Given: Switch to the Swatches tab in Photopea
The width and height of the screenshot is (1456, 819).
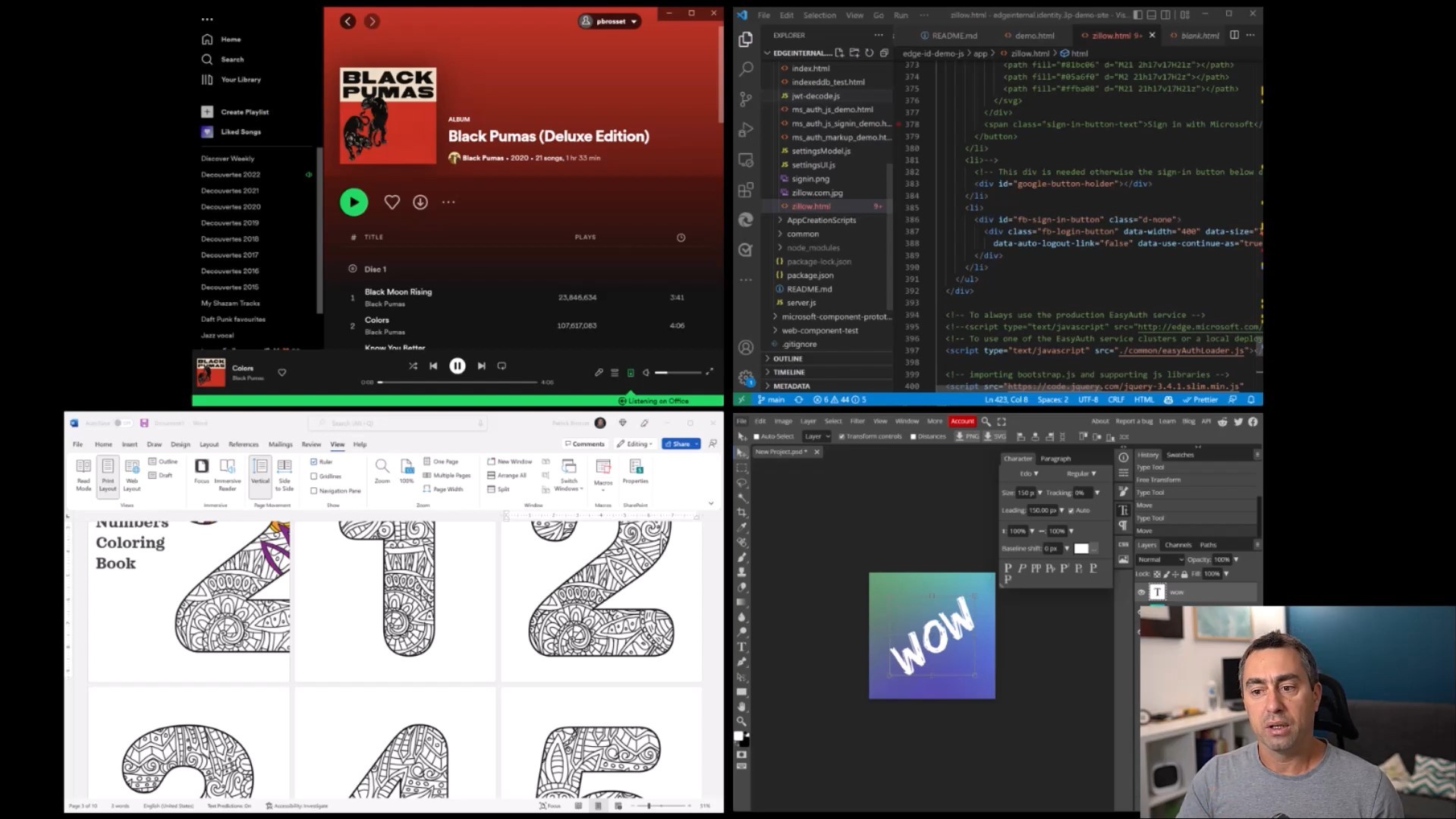Looking at the screenshot, I should (x=1180, y=455).
